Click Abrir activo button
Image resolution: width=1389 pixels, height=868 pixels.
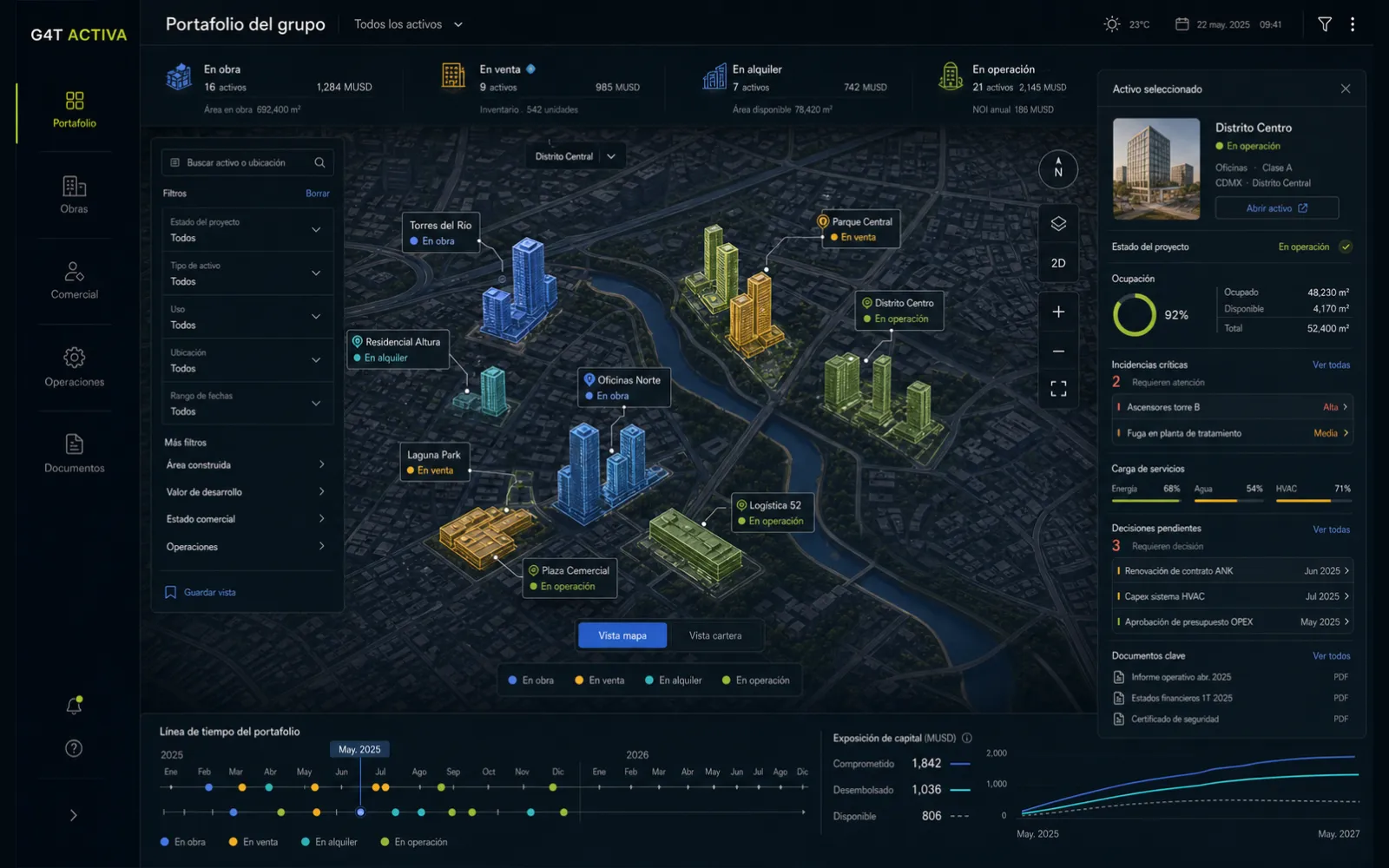pos(1277,208)
